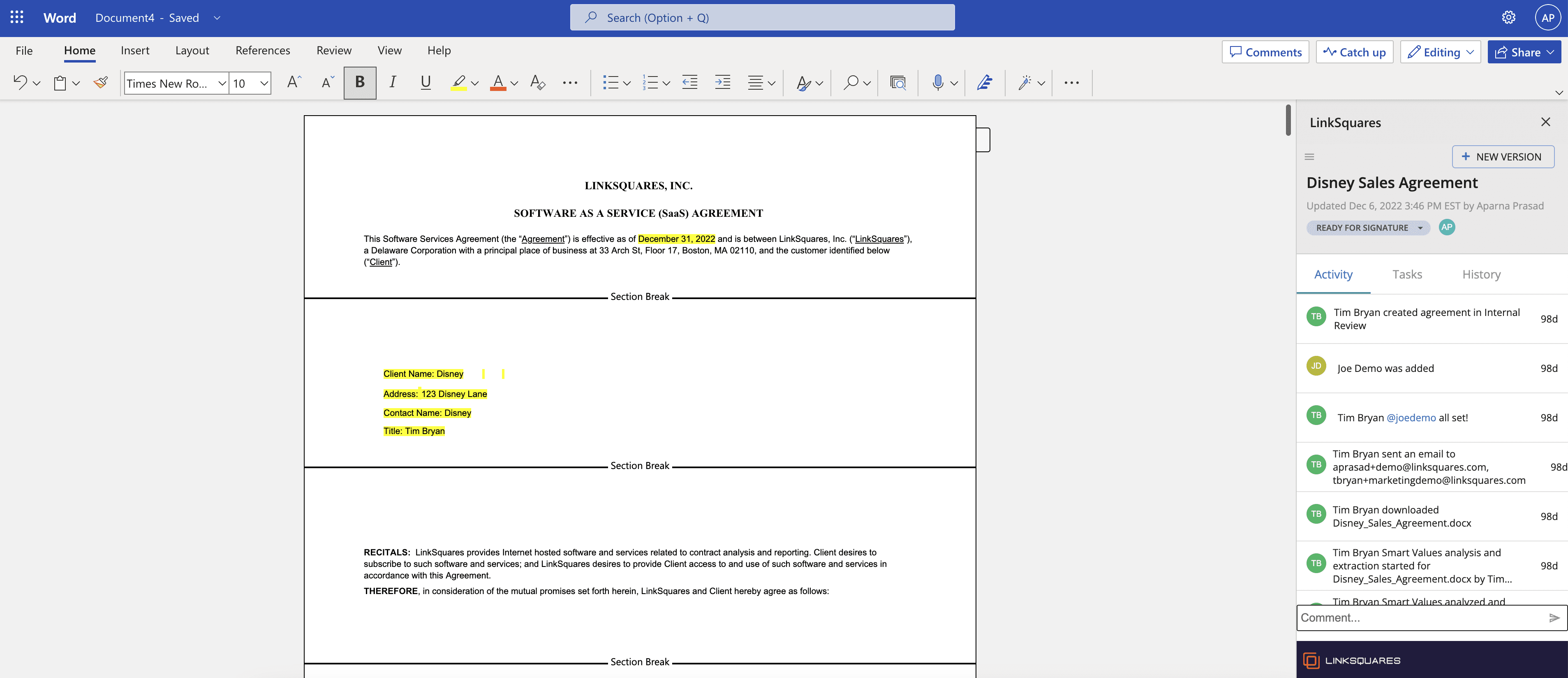Open font size dropdown showing 10
The image size is (1568, 678).
264,83
